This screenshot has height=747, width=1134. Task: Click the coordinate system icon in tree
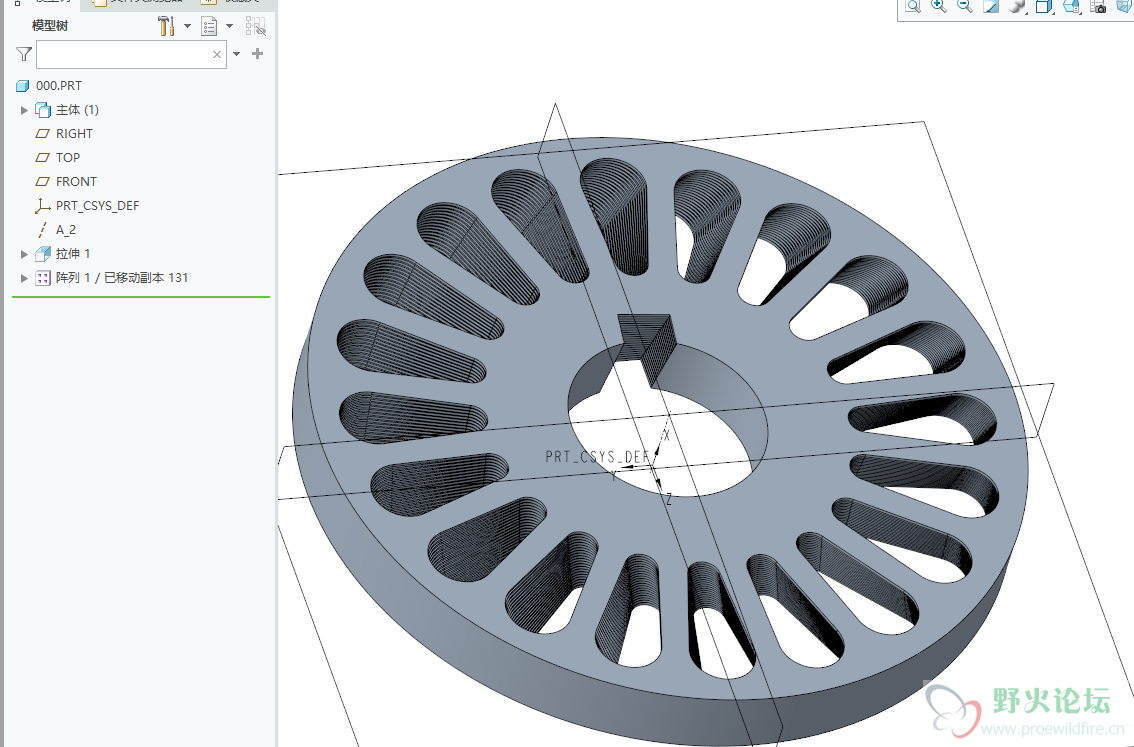43,206
